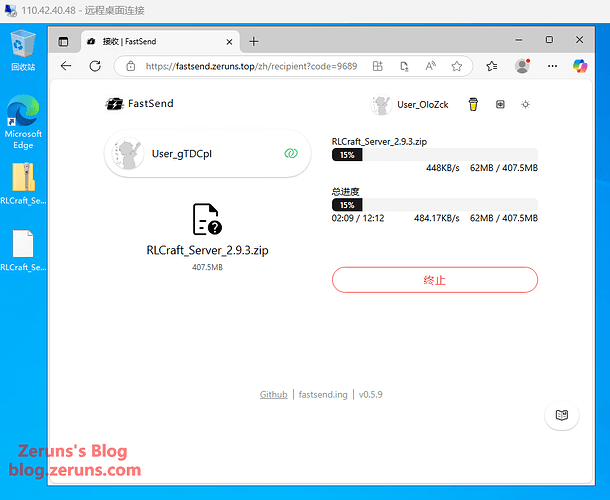Click the User_OloZck avatar
Viewport: 610px width, 500px height.
click(381, 105)
